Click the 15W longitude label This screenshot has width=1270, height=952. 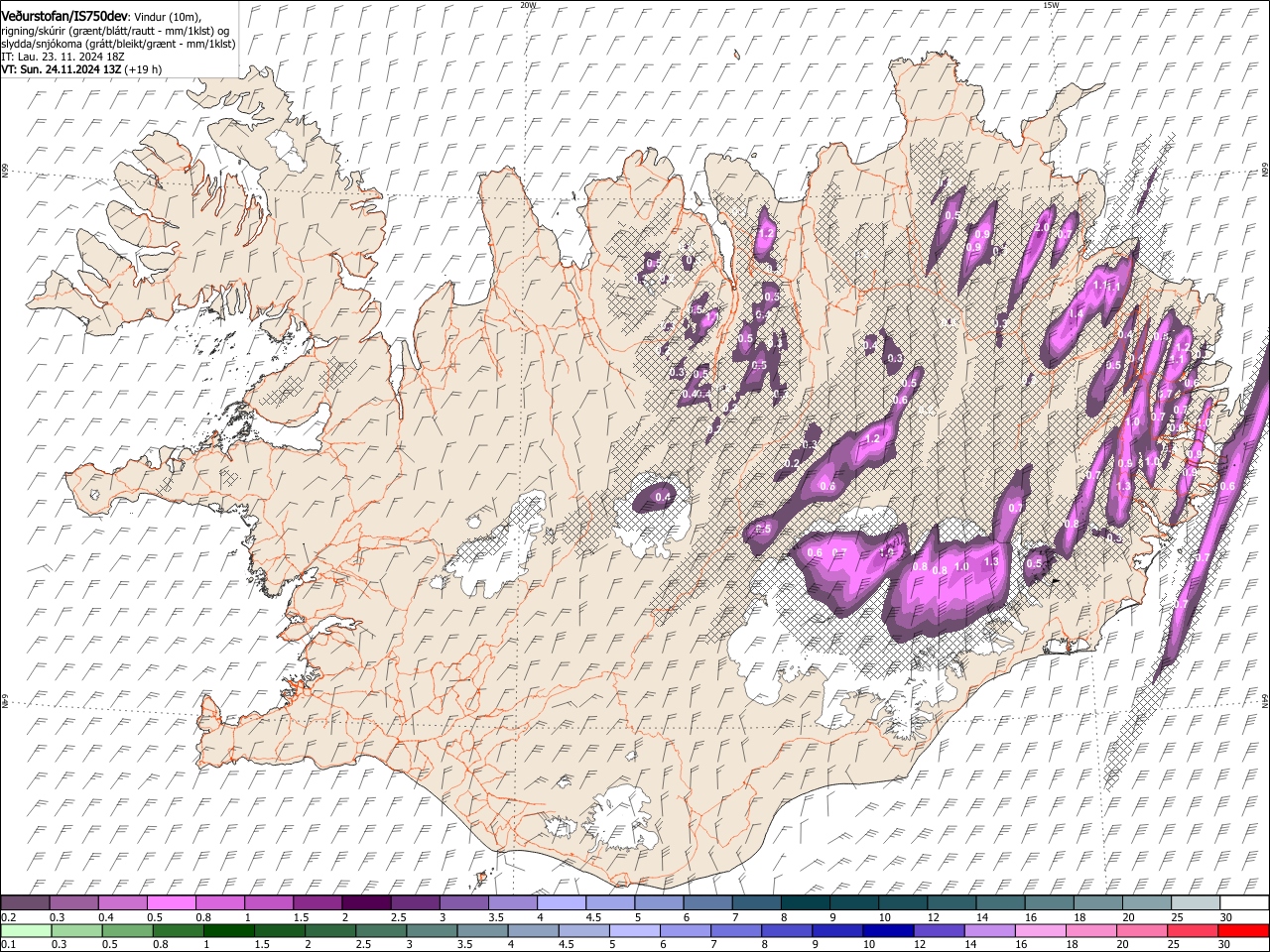coord(1051,5)
